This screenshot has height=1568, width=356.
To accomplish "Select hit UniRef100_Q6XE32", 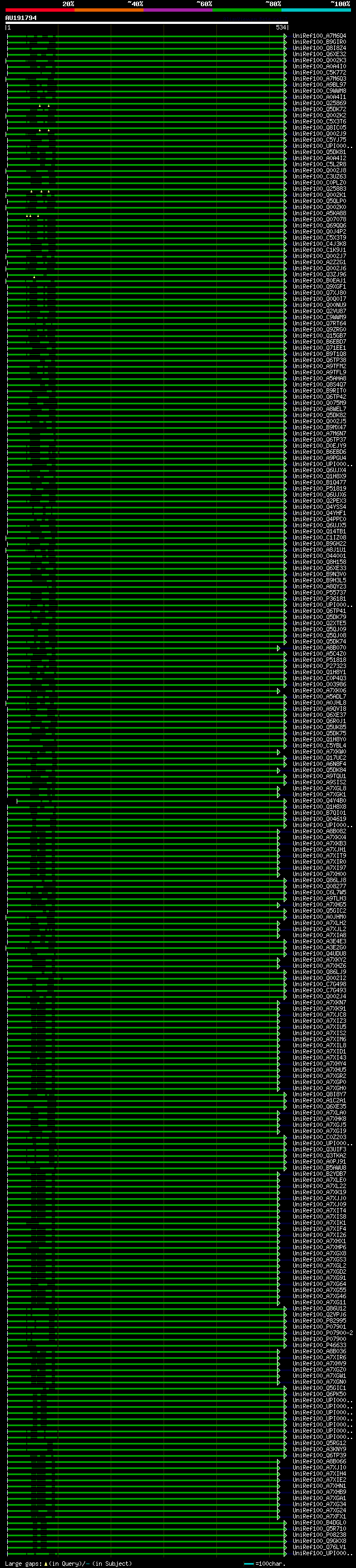I will point(319,54).
